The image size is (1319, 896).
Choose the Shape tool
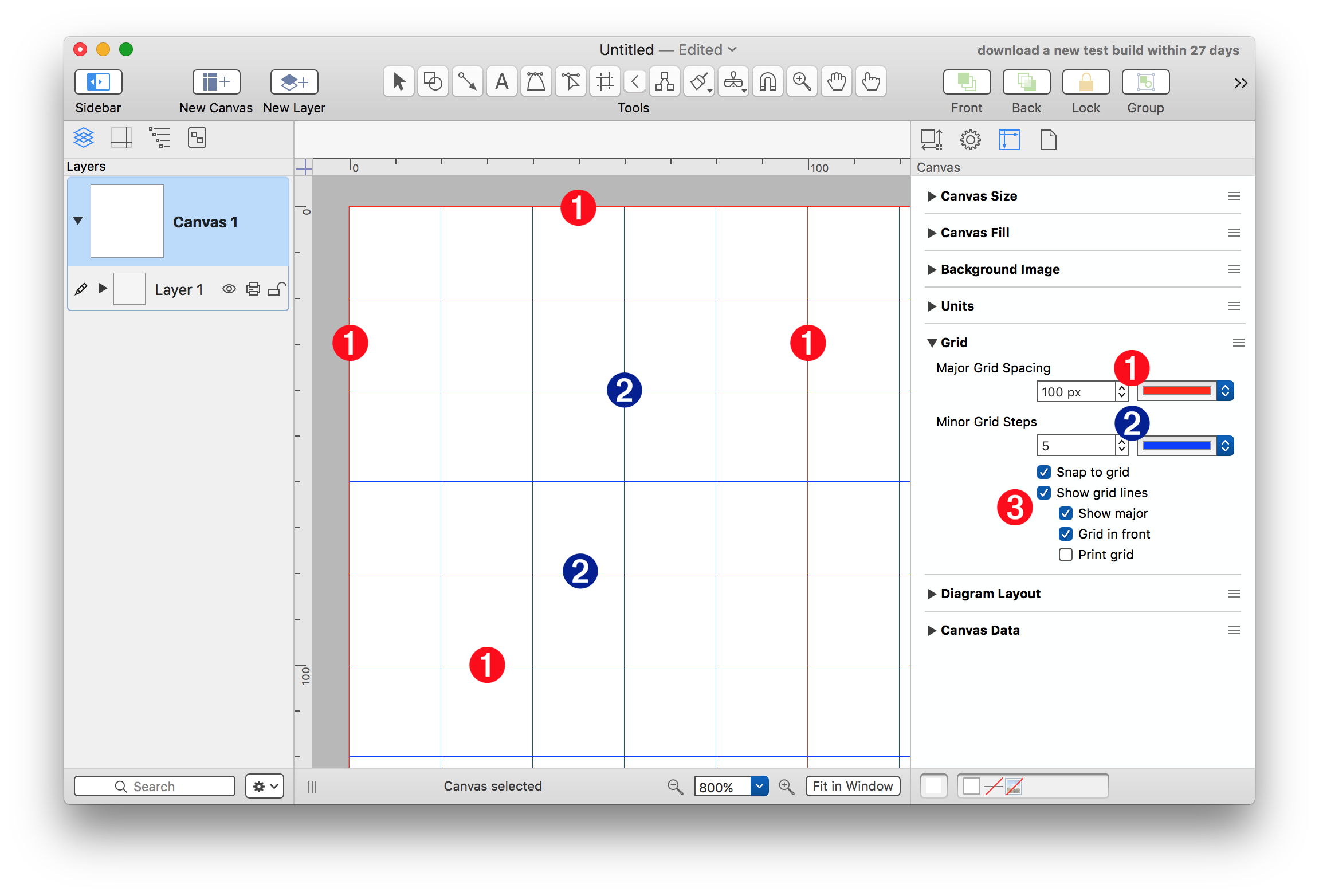click(x=433, y=82)
